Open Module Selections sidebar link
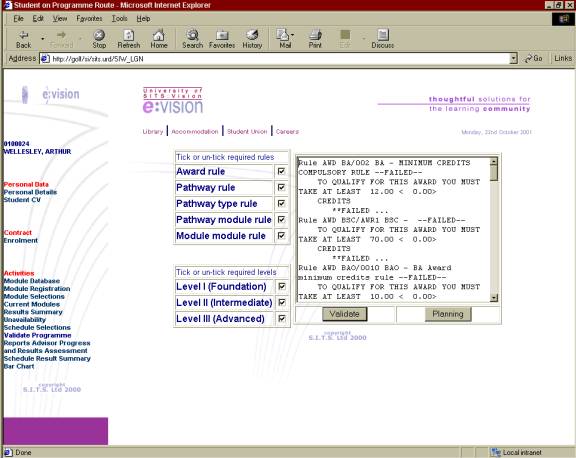576x458 pixels. (34, 296)
